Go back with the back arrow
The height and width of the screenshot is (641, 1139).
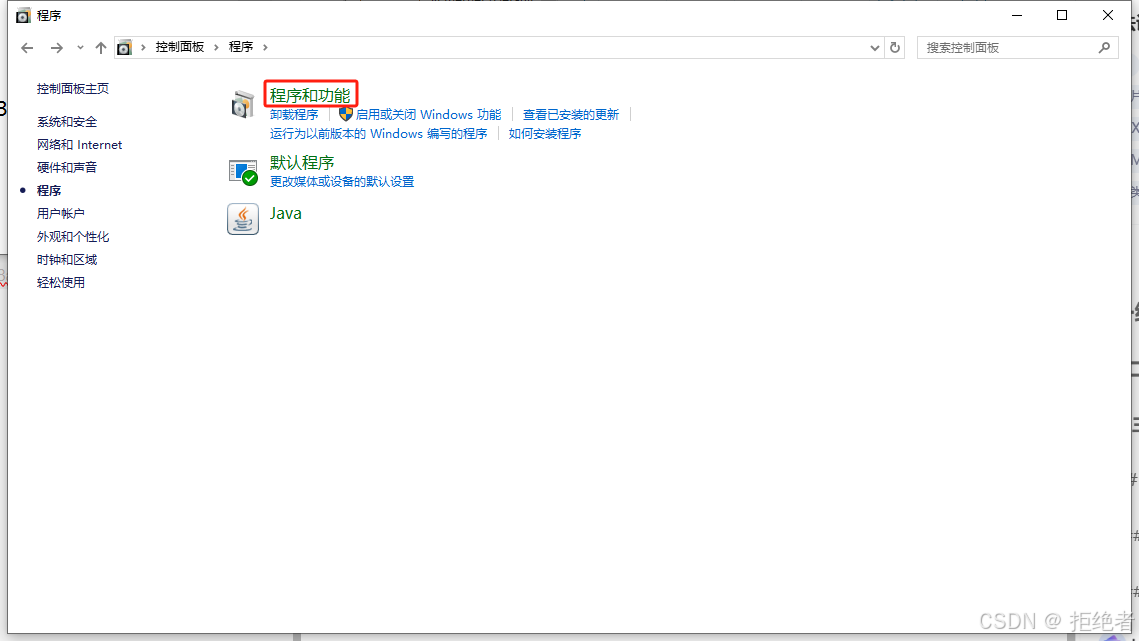(28, 47)
